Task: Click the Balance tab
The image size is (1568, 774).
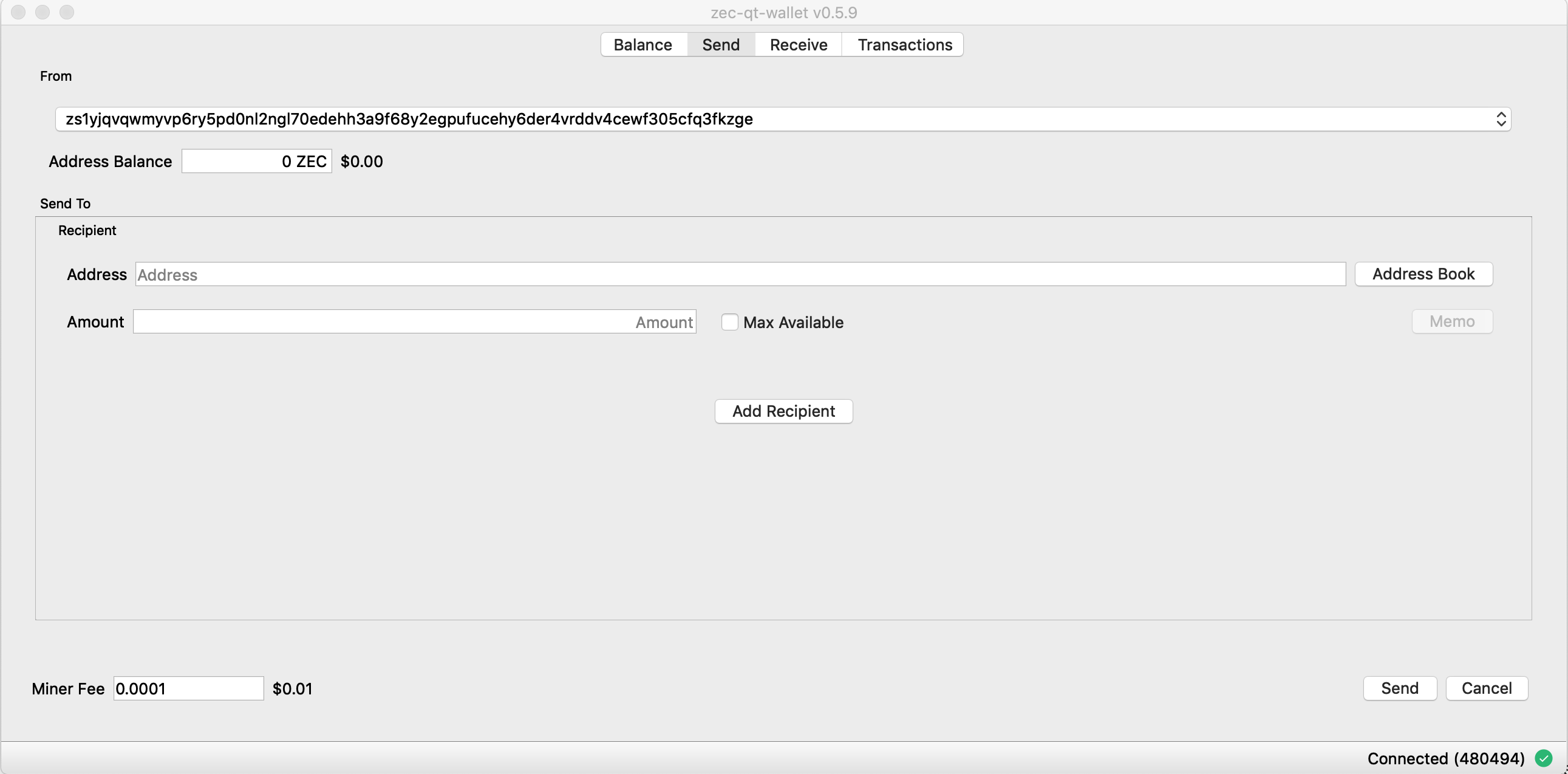Action: tap(642, 44)
